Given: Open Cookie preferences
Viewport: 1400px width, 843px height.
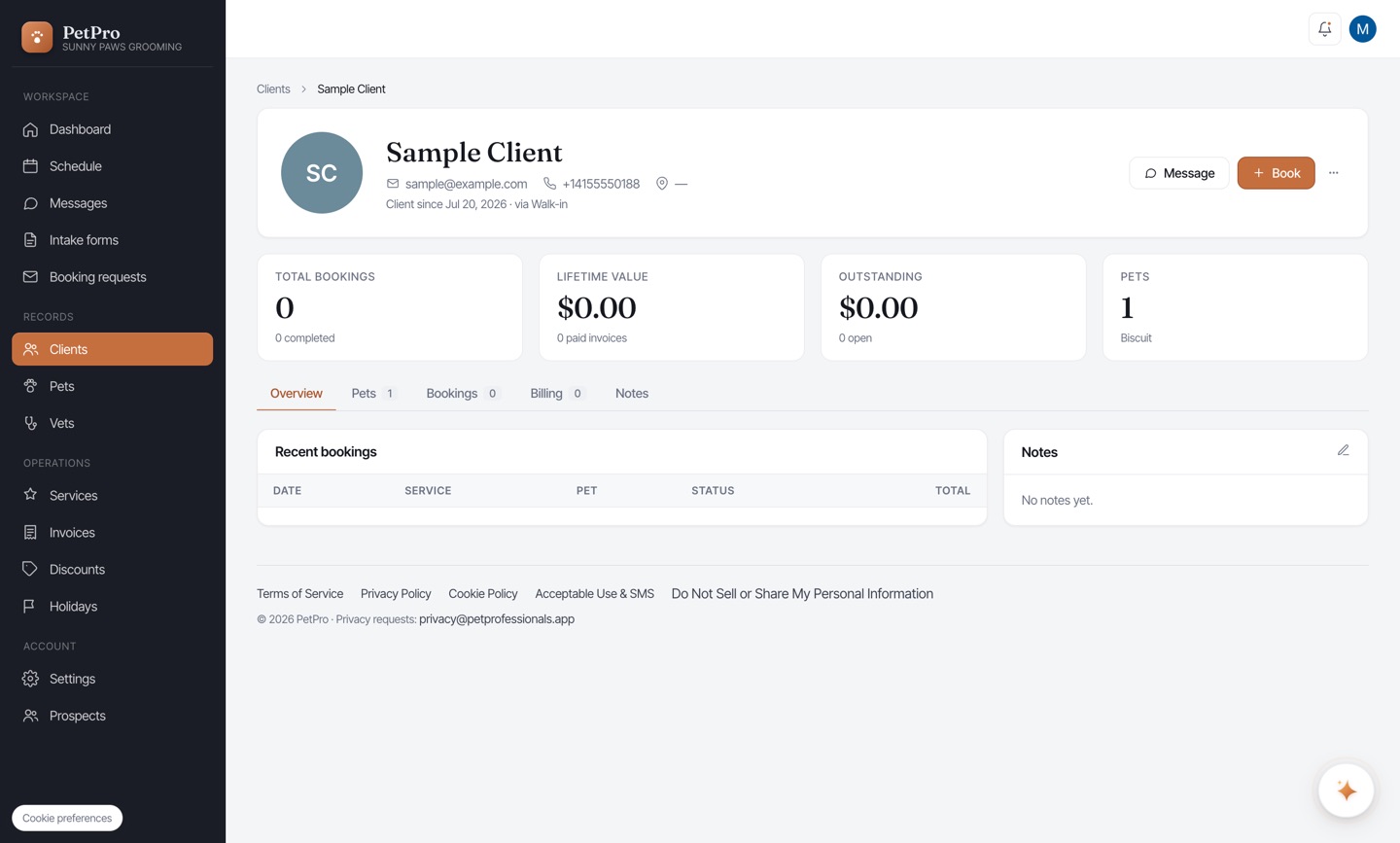Looking at the screenshot, I should (67, 818).
